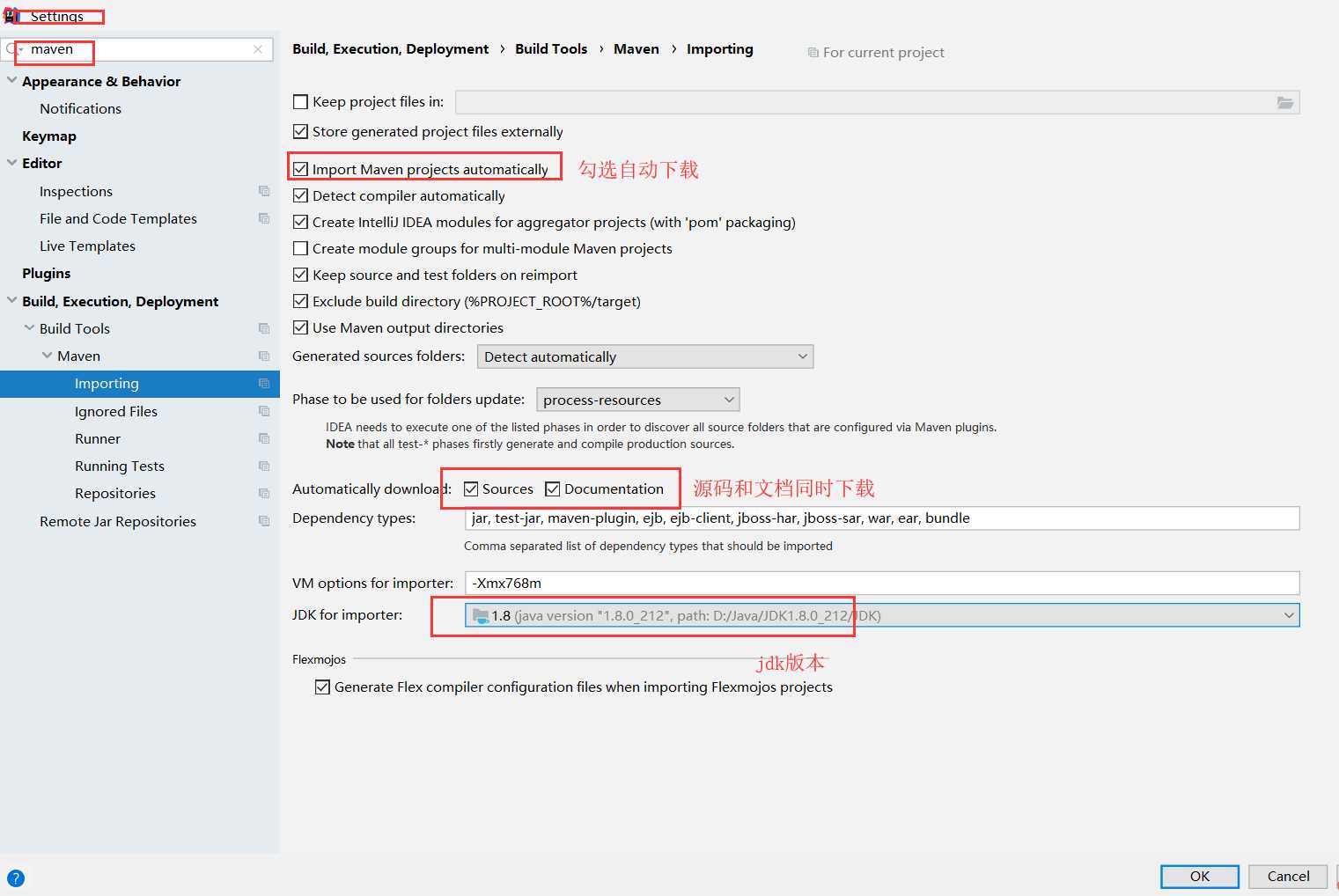The image size is (1339, 896).
Task: Collapse the Maven tree node
Action: point(47,355)
